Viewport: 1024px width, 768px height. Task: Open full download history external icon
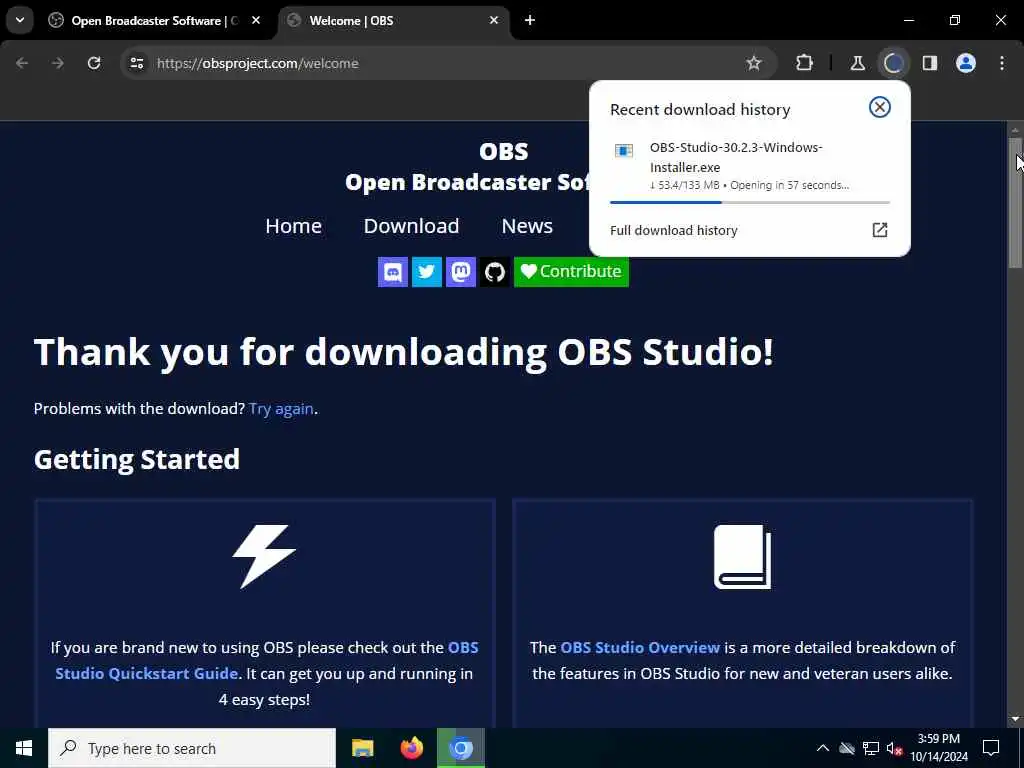pyautogui.click(x=880, y=230)
